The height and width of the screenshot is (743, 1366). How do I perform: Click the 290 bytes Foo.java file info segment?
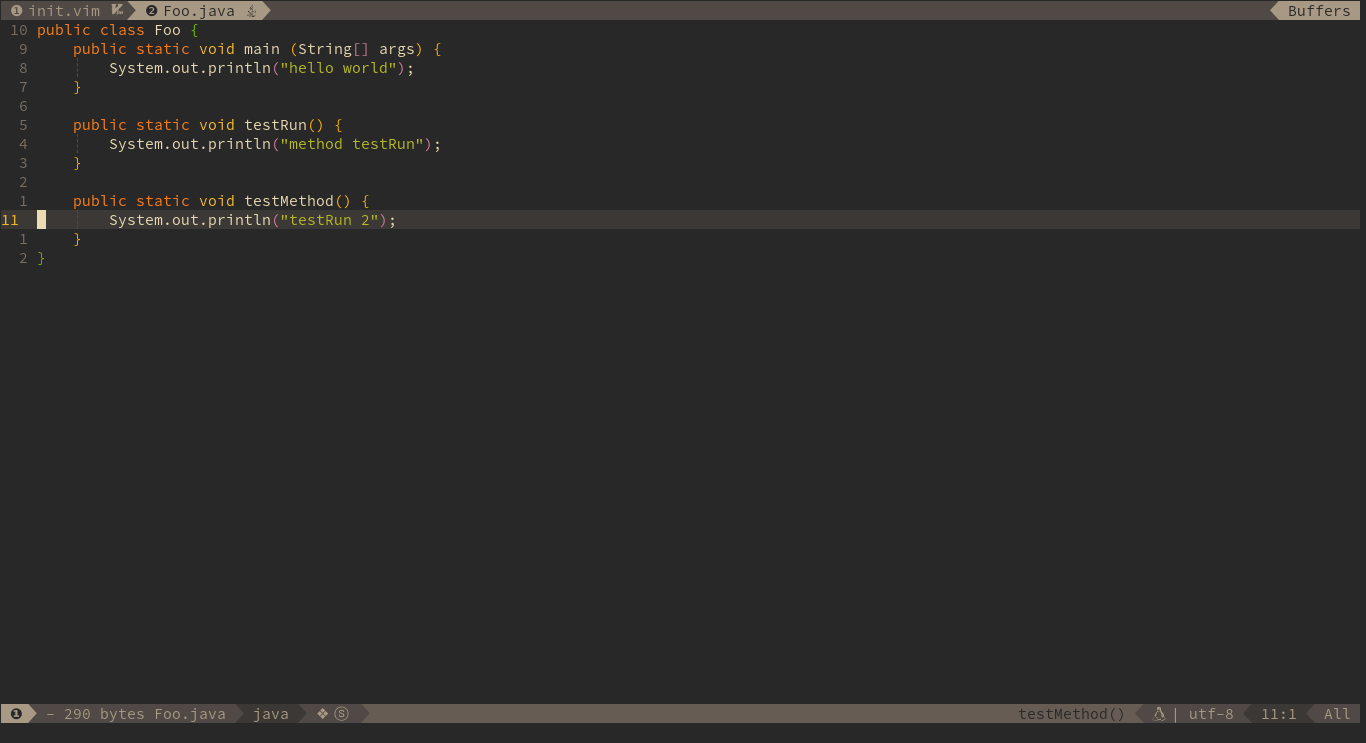[136, 714]
